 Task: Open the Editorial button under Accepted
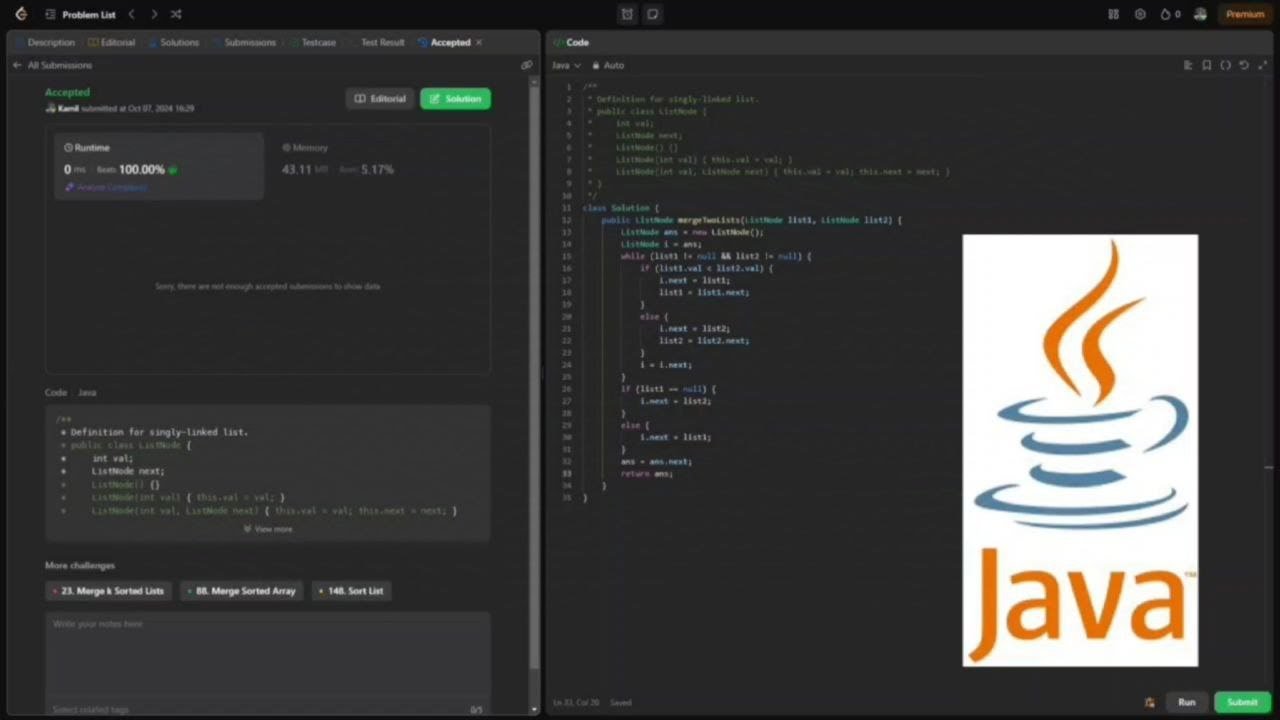coord(380,99)
